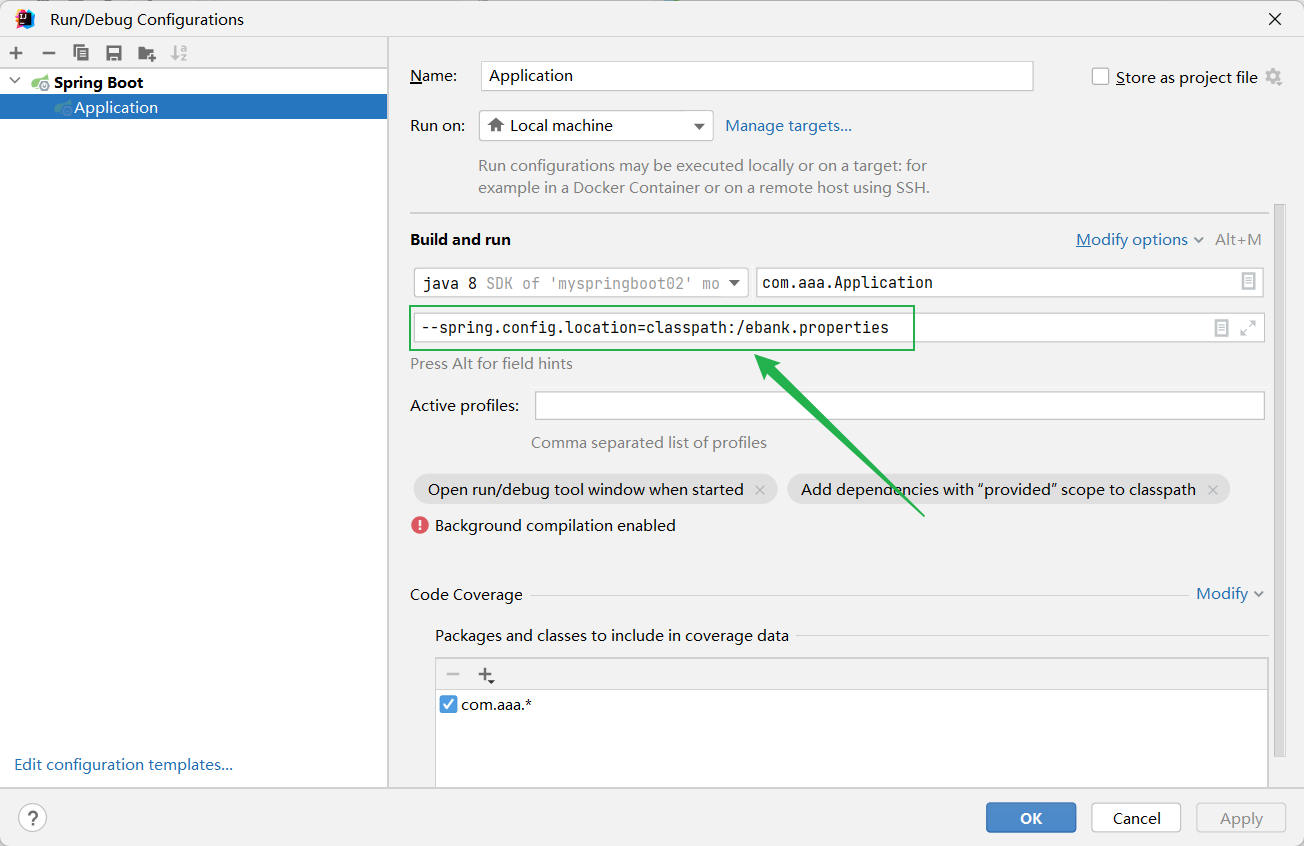Sort configurations alphabetically
Image resolution: width=1304 pixels, height=846 pixels.
point(179,53)
